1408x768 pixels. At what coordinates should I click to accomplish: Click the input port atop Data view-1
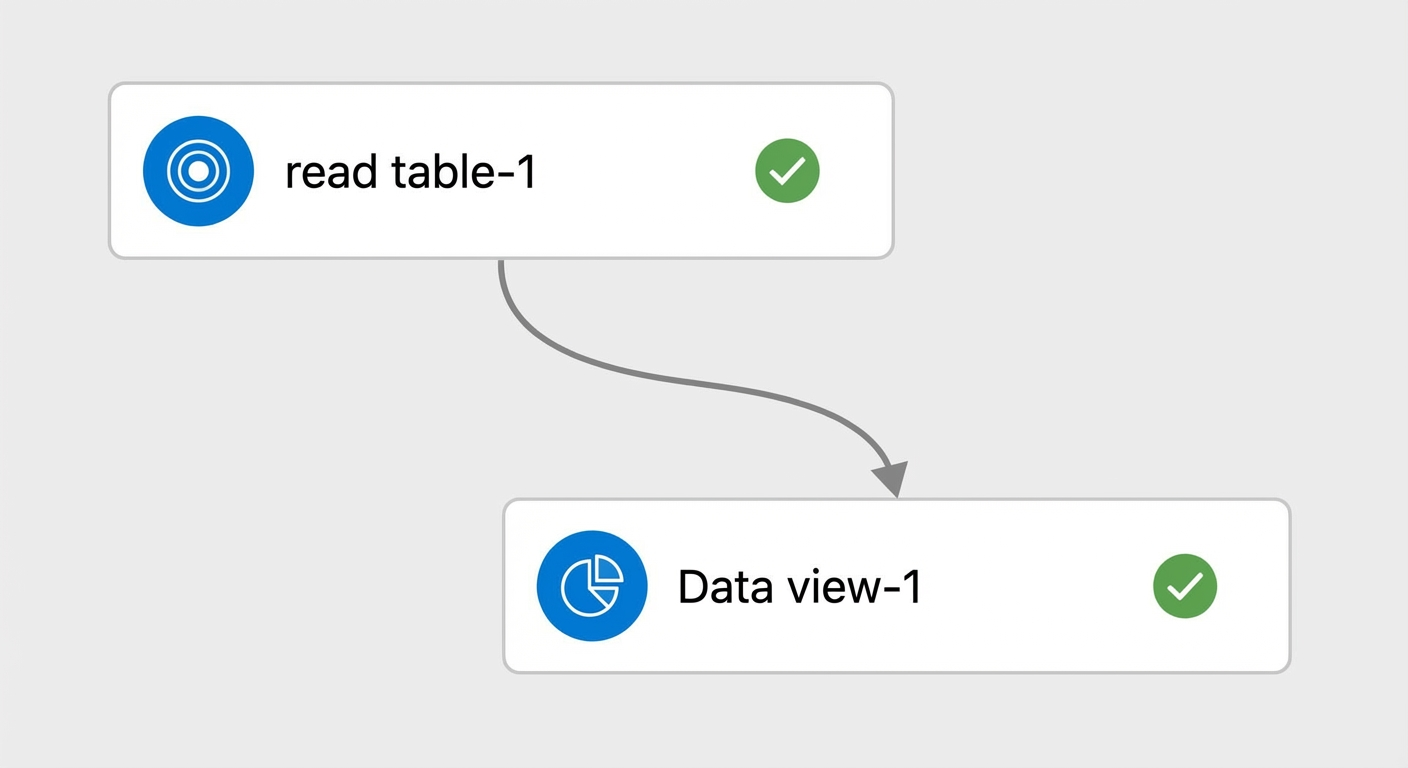pyautogui.click(x=897, y=499)
